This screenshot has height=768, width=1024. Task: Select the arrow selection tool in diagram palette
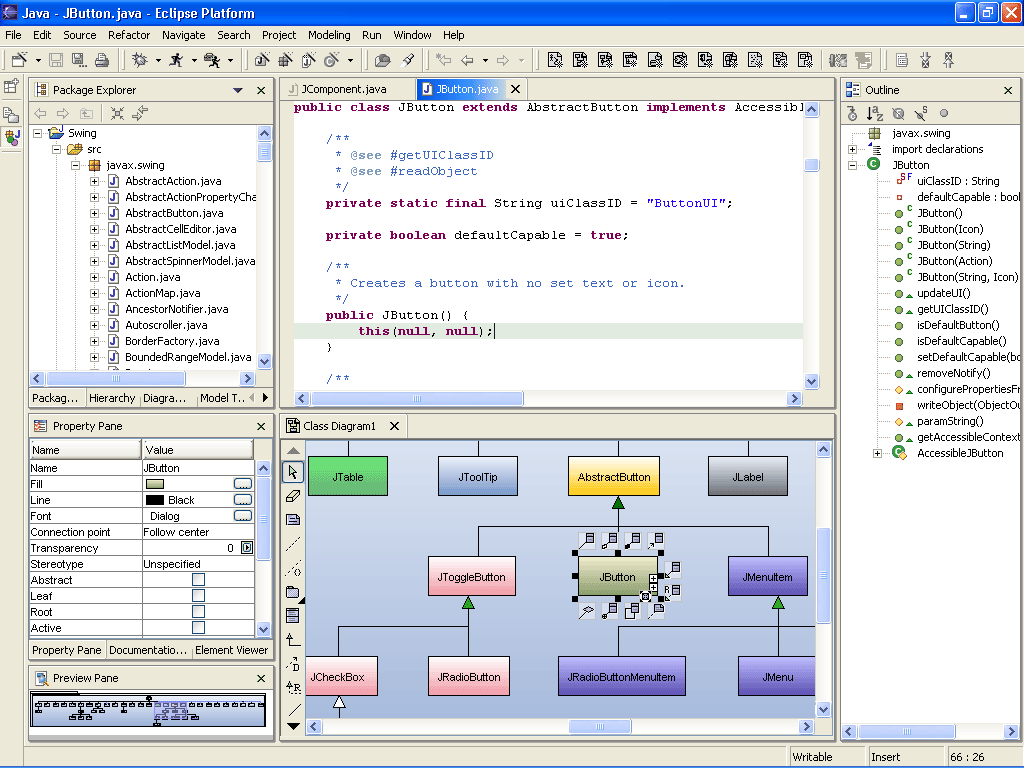293,472
